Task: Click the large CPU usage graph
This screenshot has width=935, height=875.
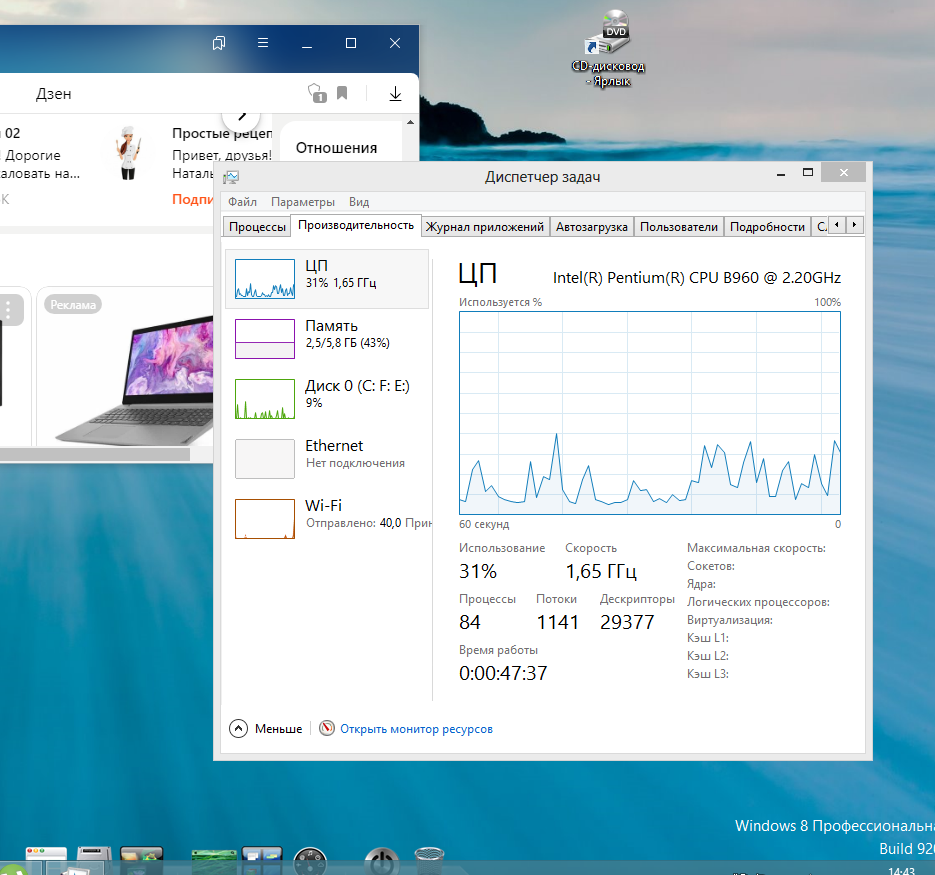Action: (x=649, y=413)
